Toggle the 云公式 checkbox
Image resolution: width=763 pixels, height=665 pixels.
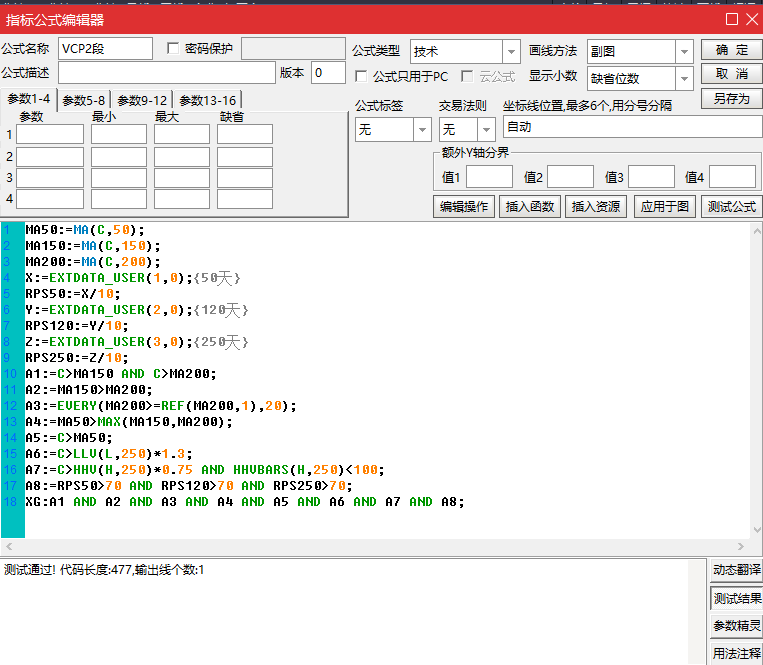pyautogui.click(x=467, y=76)
